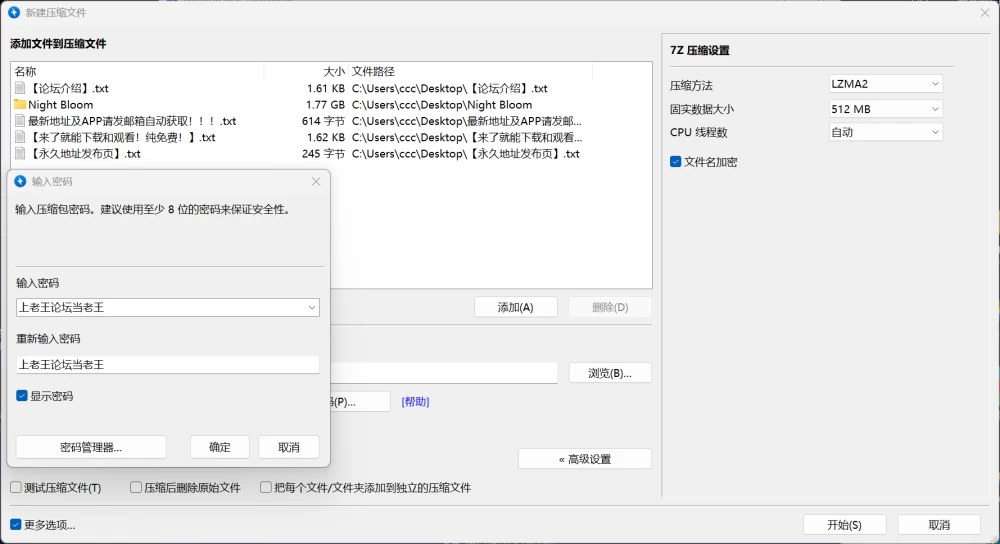1000x544 pixels.
Task: Click 取消 button at bottom of main window
Action: [x=939, y=525]
